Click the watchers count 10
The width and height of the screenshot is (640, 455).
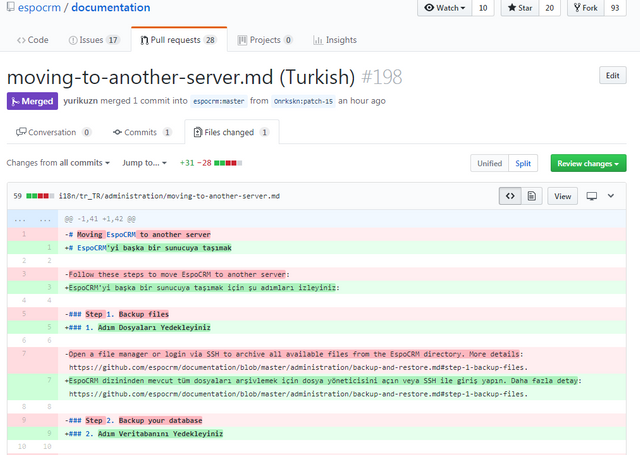[x=483, y=8]
